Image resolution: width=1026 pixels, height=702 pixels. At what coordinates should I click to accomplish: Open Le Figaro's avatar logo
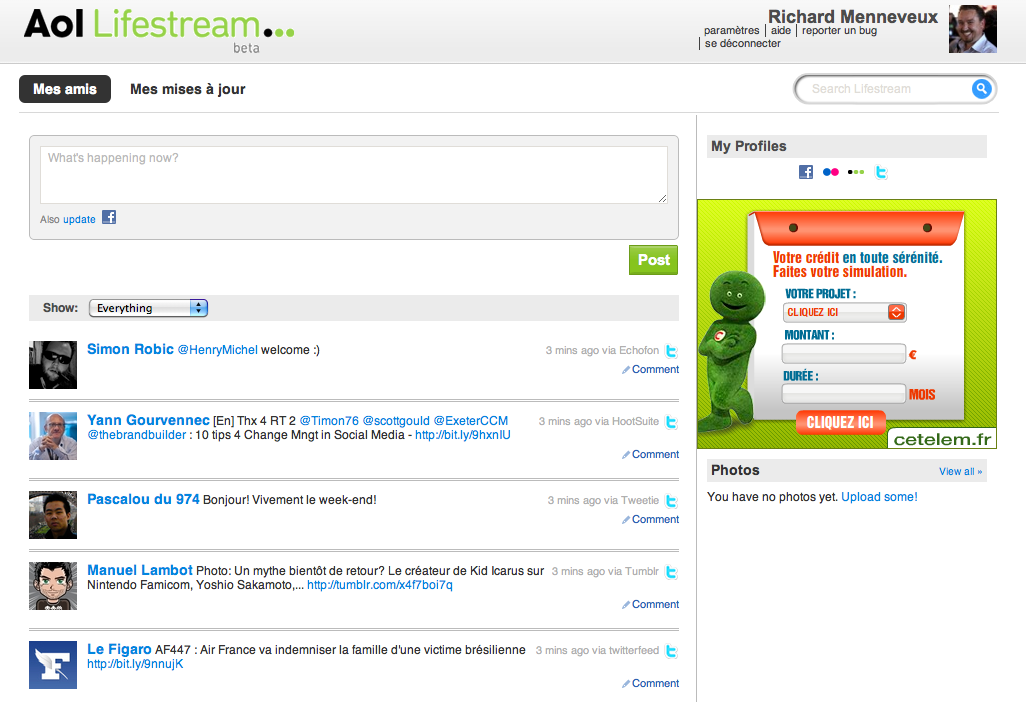pyautogui.click(x=53, y=665)
